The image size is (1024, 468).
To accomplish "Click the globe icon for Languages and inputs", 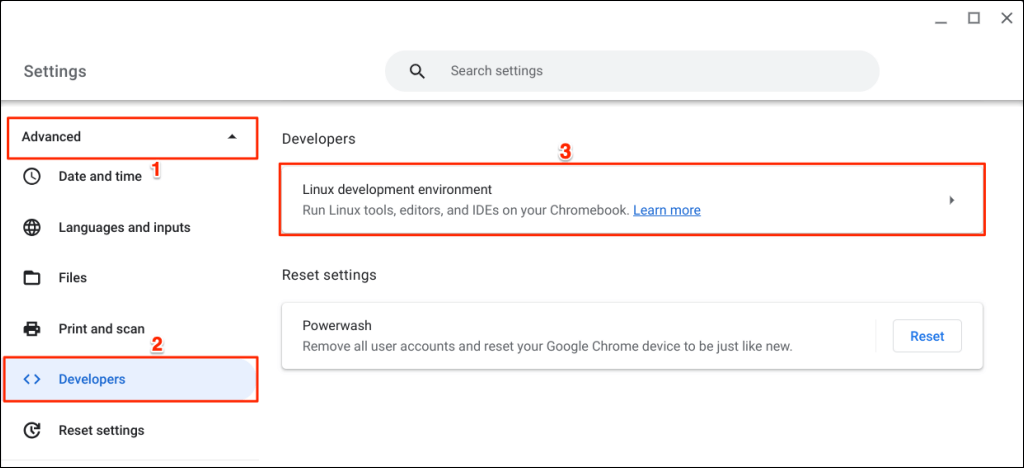I will (32, 227).
